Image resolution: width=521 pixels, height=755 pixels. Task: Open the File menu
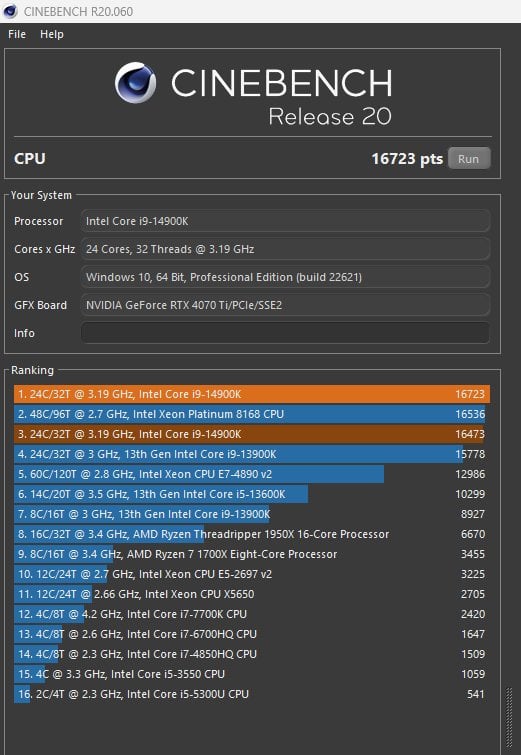[x=17, y=34]
